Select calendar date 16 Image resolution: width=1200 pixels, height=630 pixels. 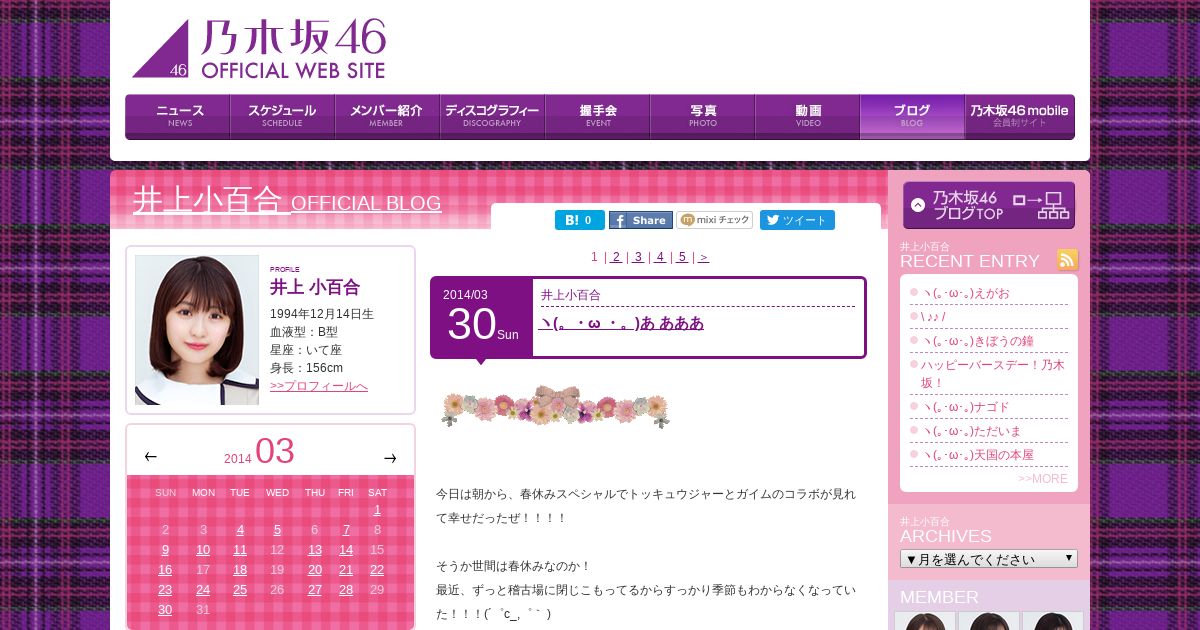coord(165,570)
